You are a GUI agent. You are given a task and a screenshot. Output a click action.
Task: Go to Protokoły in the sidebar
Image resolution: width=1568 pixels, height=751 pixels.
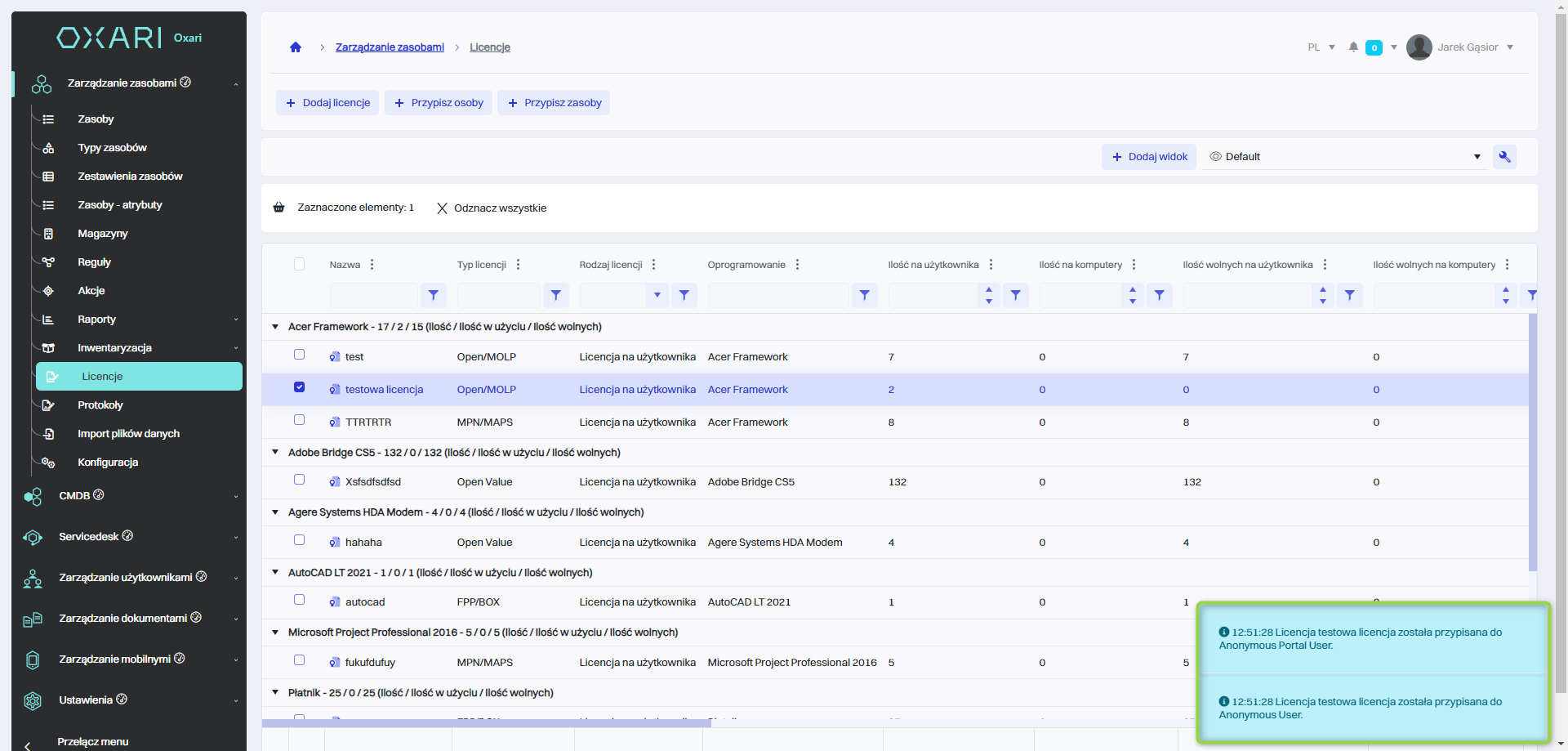coord(100,405)
